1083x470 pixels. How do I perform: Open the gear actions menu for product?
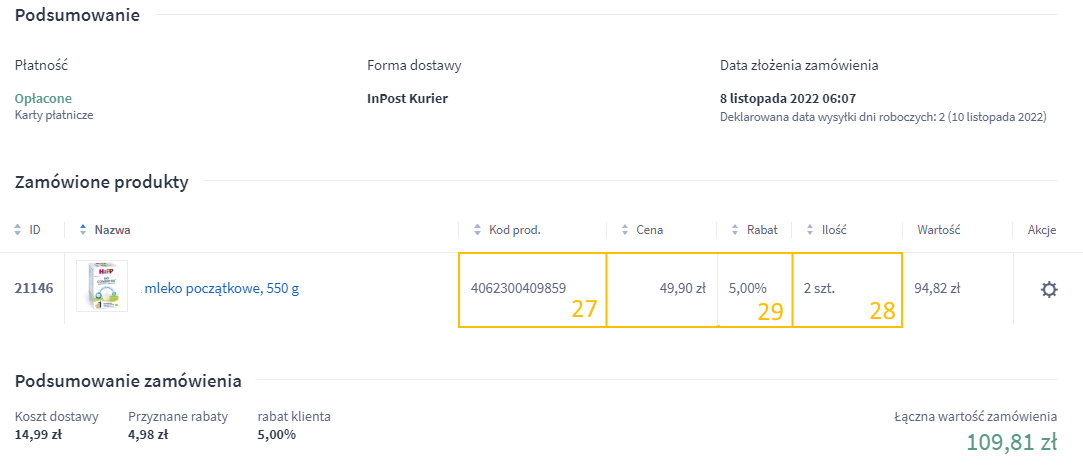(x=1048, y=289)
